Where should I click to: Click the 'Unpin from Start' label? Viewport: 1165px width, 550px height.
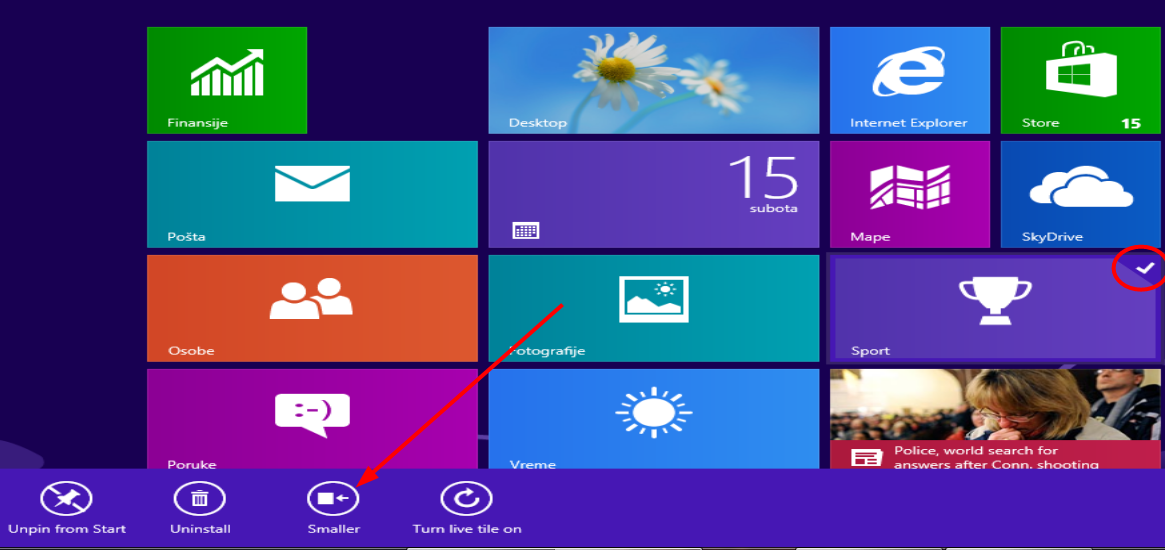coord(67,529)
